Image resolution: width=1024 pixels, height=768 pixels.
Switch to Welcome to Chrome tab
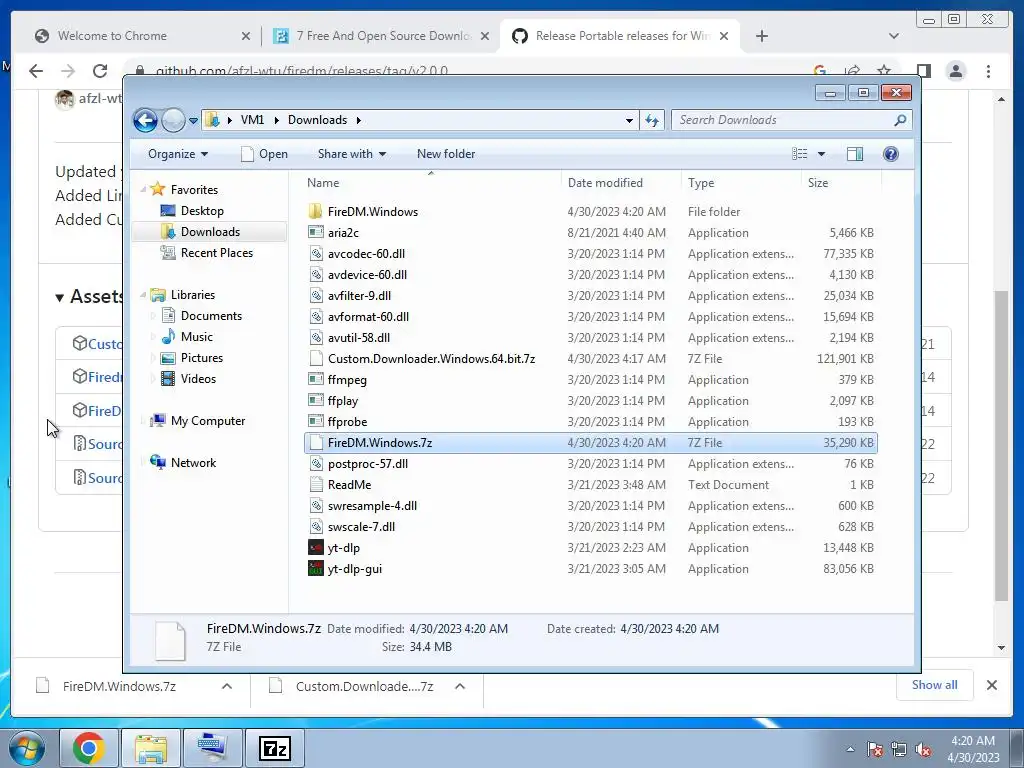141,36
